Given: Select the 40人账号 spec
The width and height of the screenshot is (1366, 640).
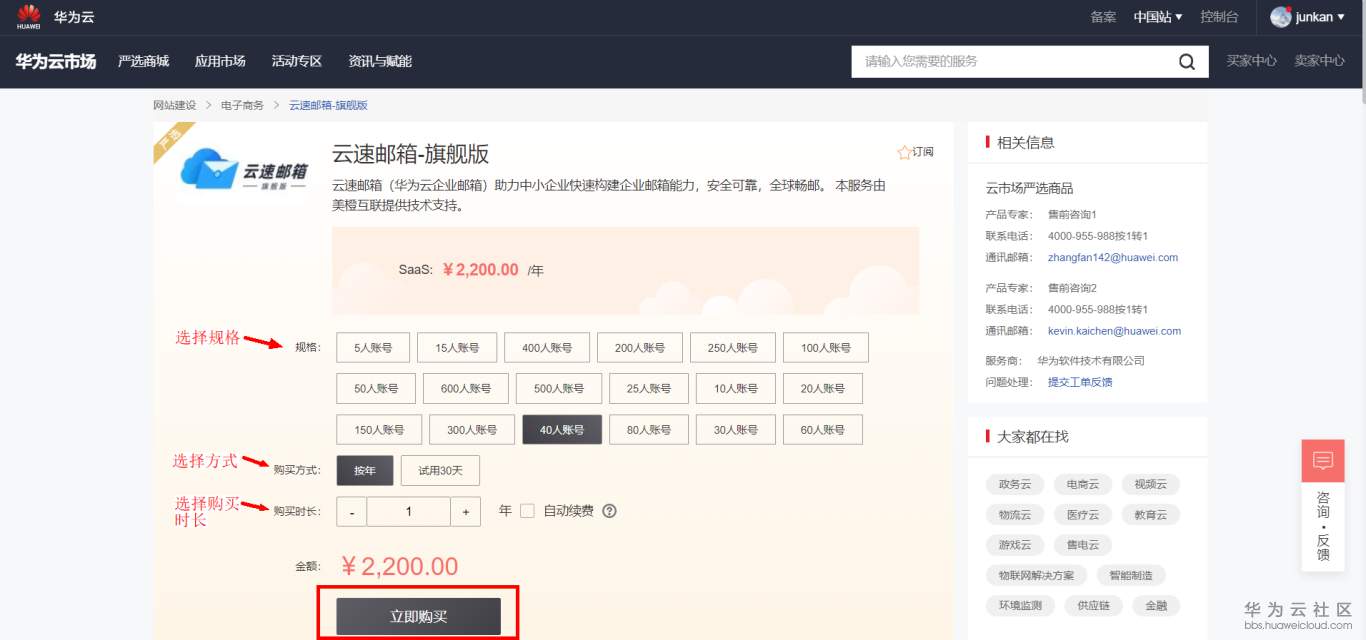Looking at the screenshot, I should 562,430.
